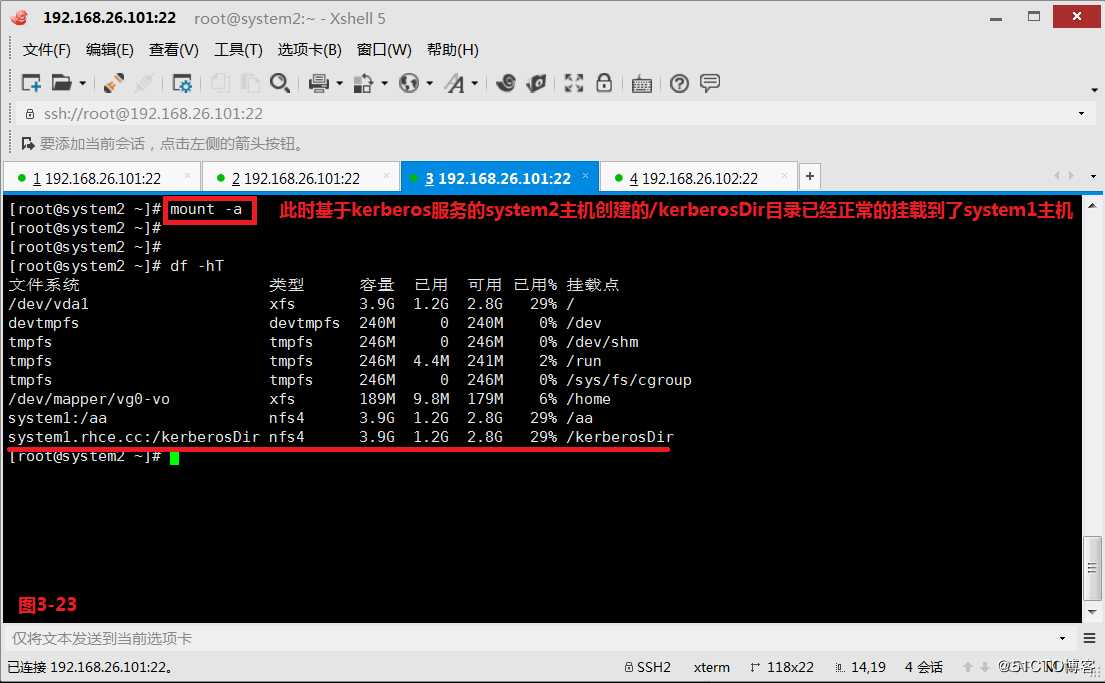Click the Print toolbar icon
The height and width of the screenshot is (683, 1105).
point(319,83)
